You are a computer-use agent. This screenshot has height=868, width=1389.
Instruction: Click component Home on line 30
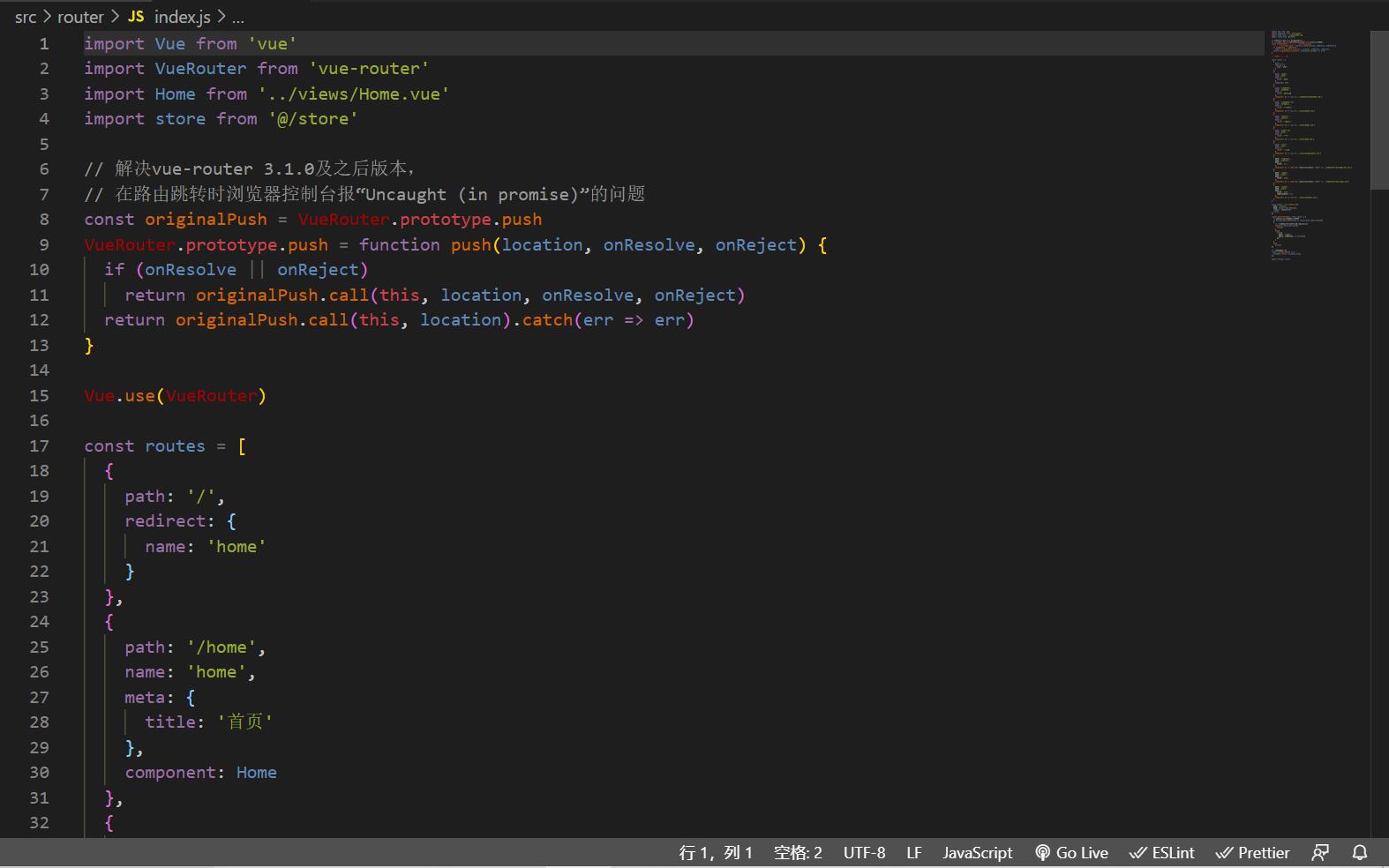tap(200, 772)
